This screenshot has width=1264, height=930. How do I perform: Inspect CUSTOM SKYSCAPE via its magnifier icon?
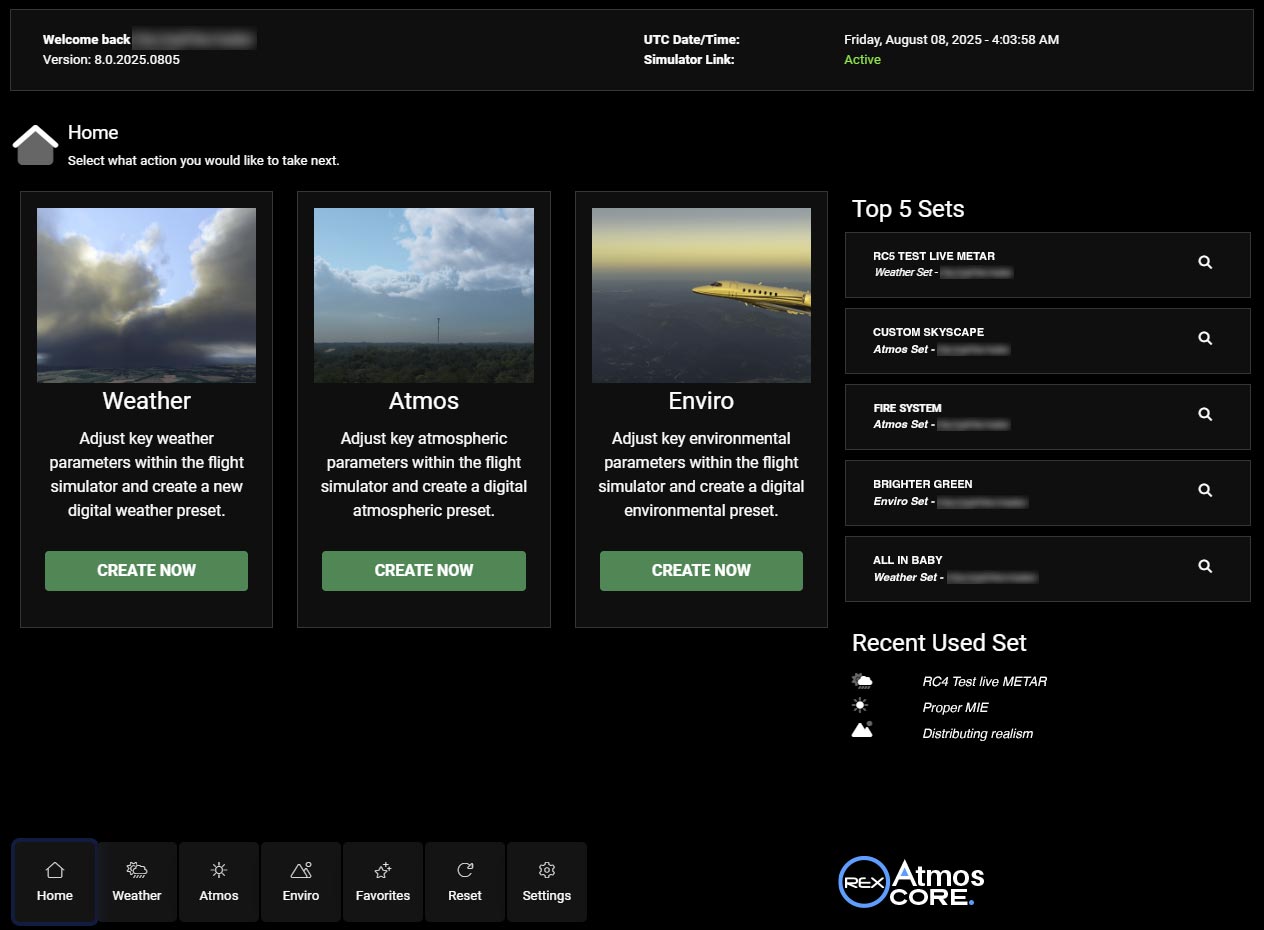point(1204,339)
